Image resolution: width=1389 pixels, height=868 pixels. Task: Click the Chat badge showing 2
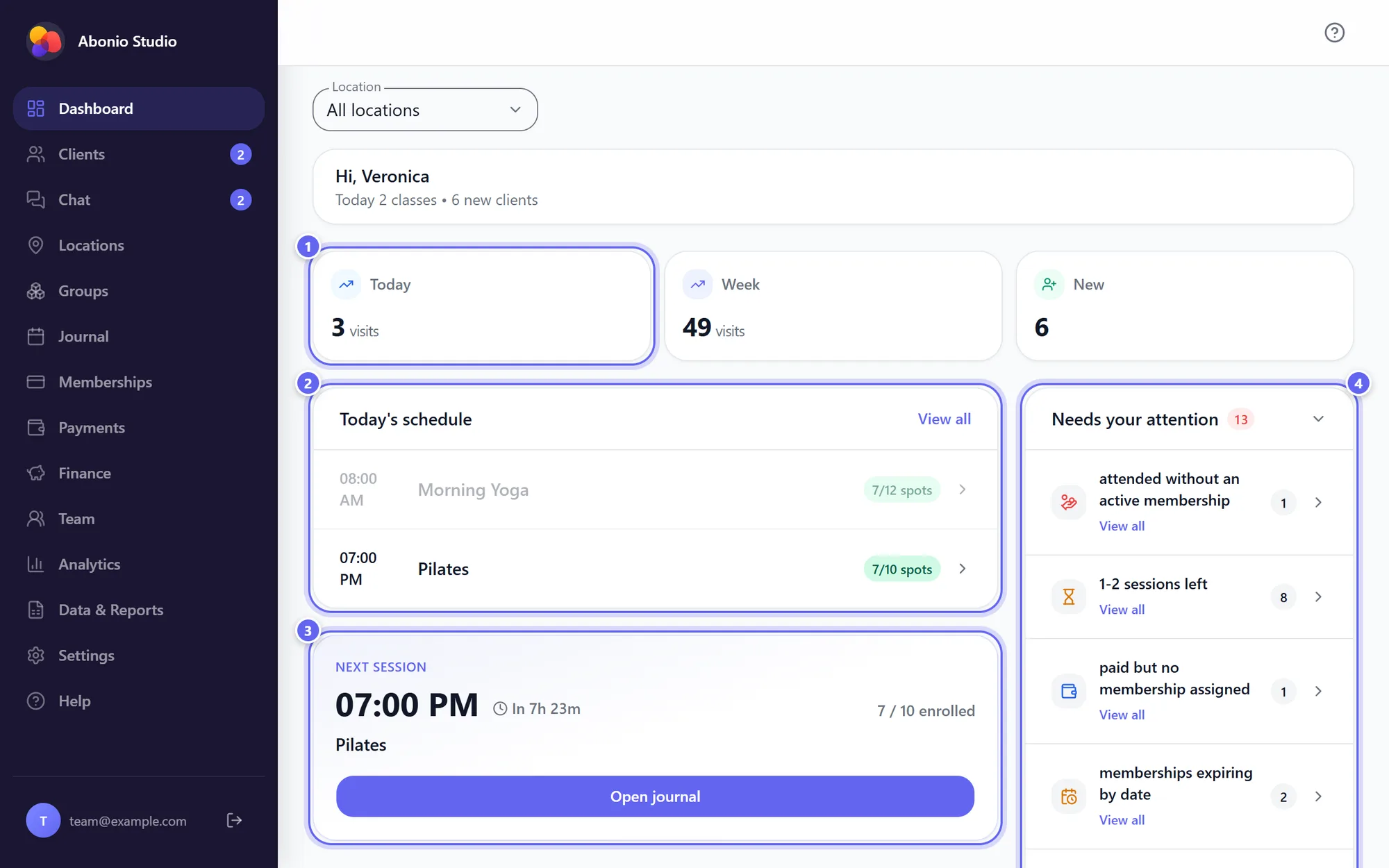tap(240, 200)
